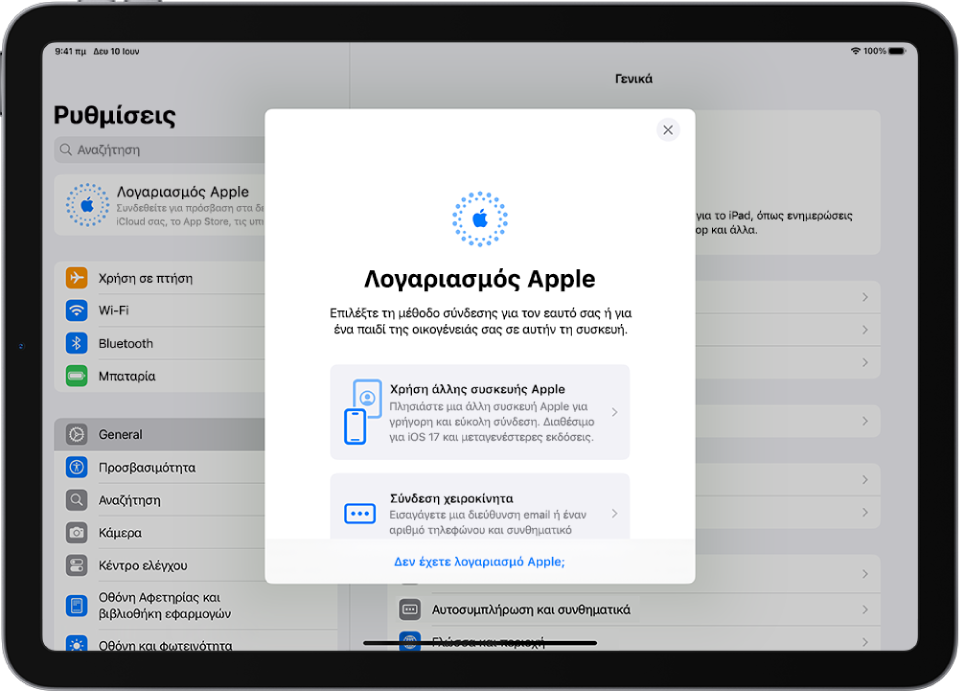Image resolution: width=960 pixels, height=692 pixels.
Task: Open Κάμερα settings row
Action: pos(160,533)
